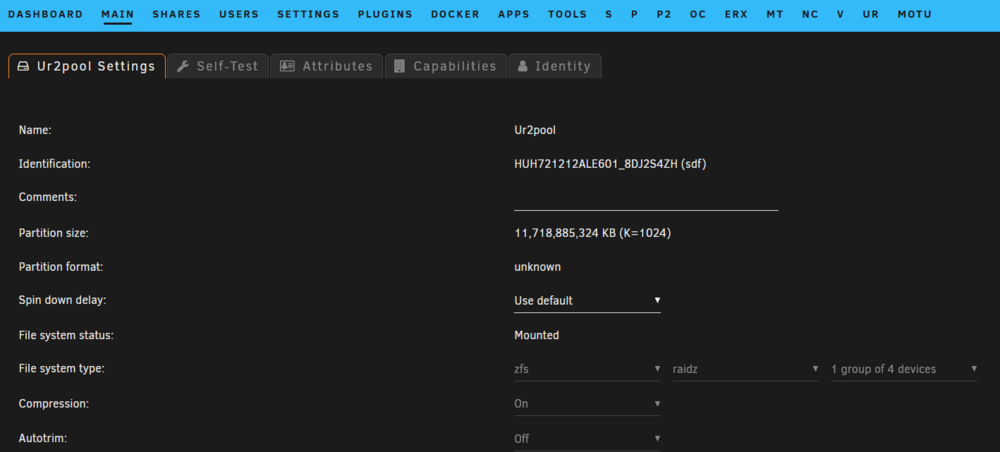Open the Users page
This screenshot has width=1000, height=452.
239,14
